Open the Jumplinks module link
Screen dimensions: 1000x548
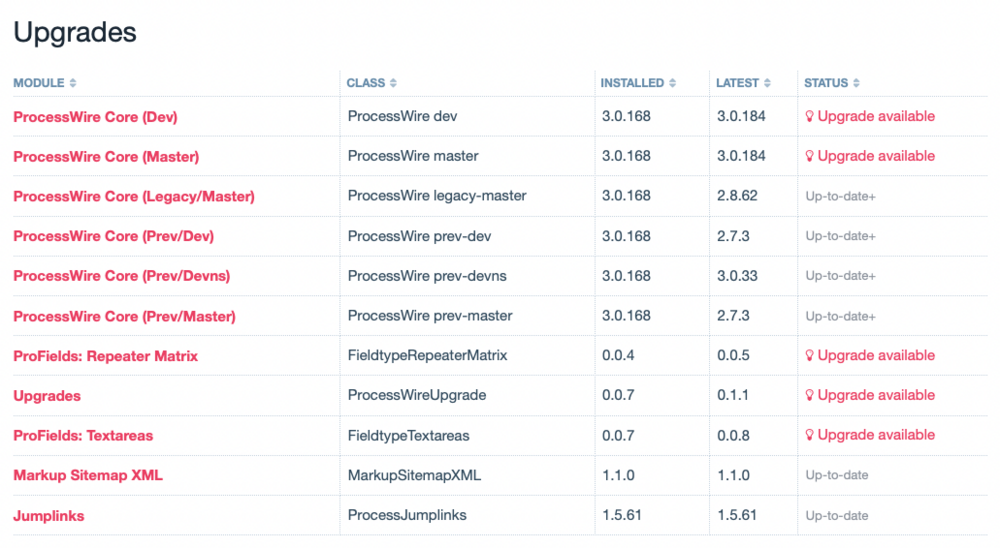click(x=48, y=515)
